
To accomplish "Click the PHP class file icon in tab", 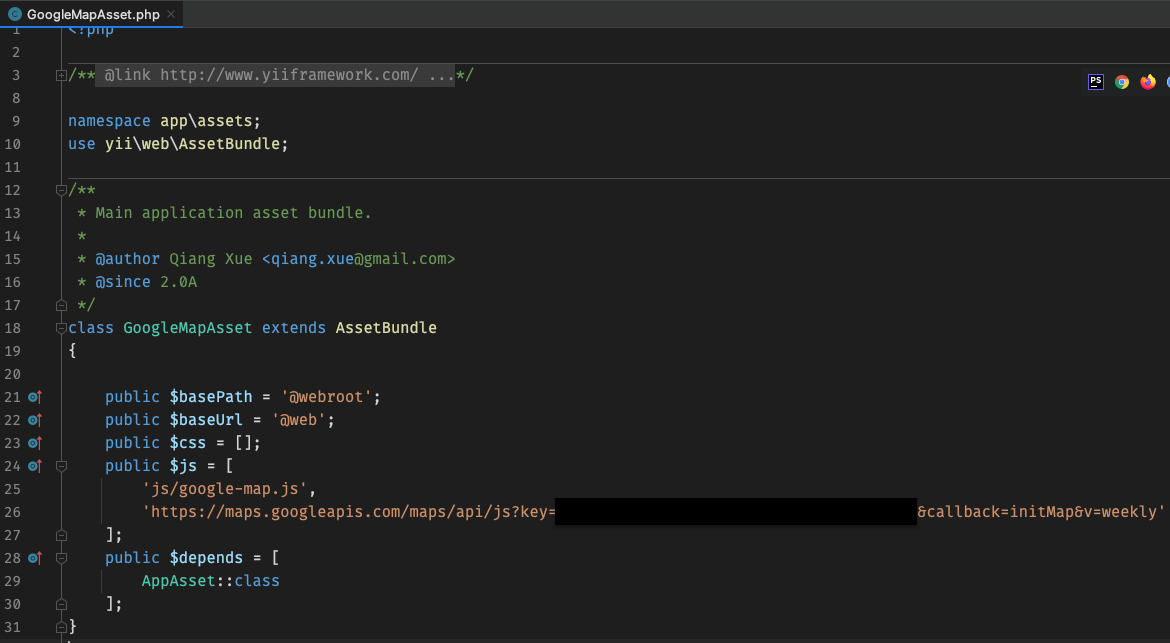I will [15, 14].
